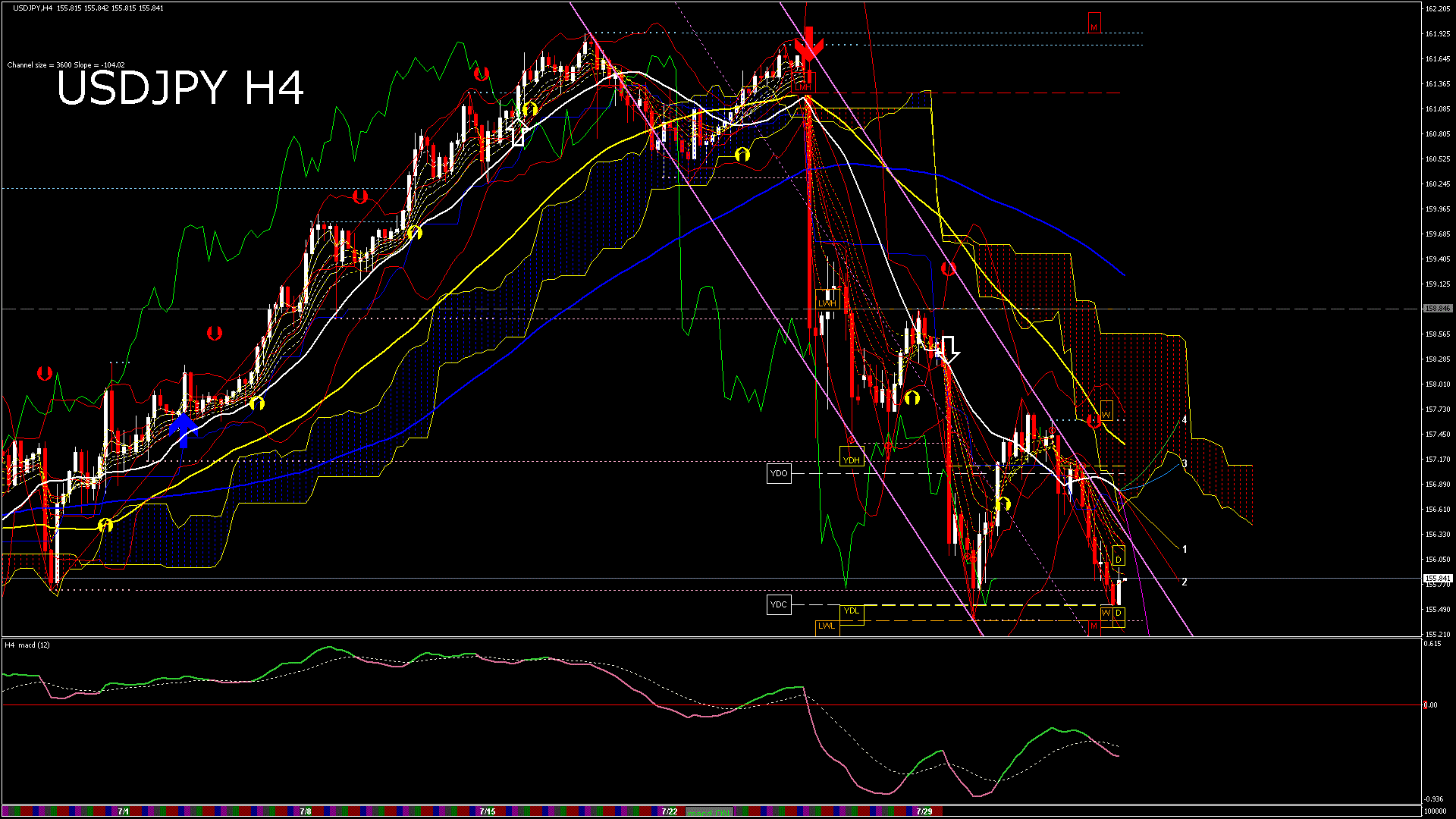The width and height of the screenshot is (1456, 819).
Task: Click the MACD scale value 0.615
Action: pyautogui.click(x=1432, y=644)
